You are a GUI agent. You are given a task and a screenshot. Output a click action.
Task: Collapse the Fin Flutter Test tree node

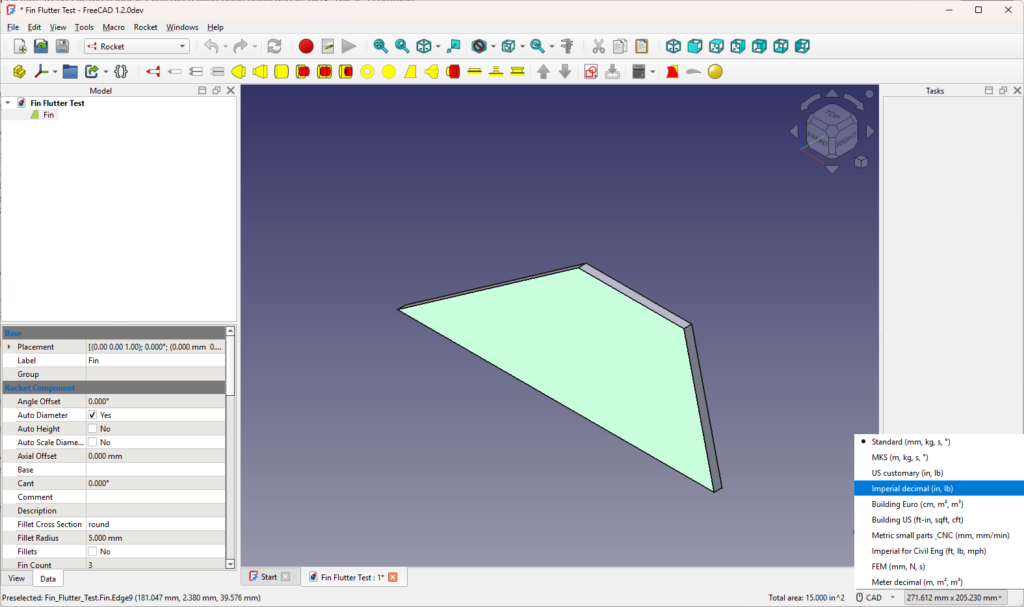coord(8,103)
